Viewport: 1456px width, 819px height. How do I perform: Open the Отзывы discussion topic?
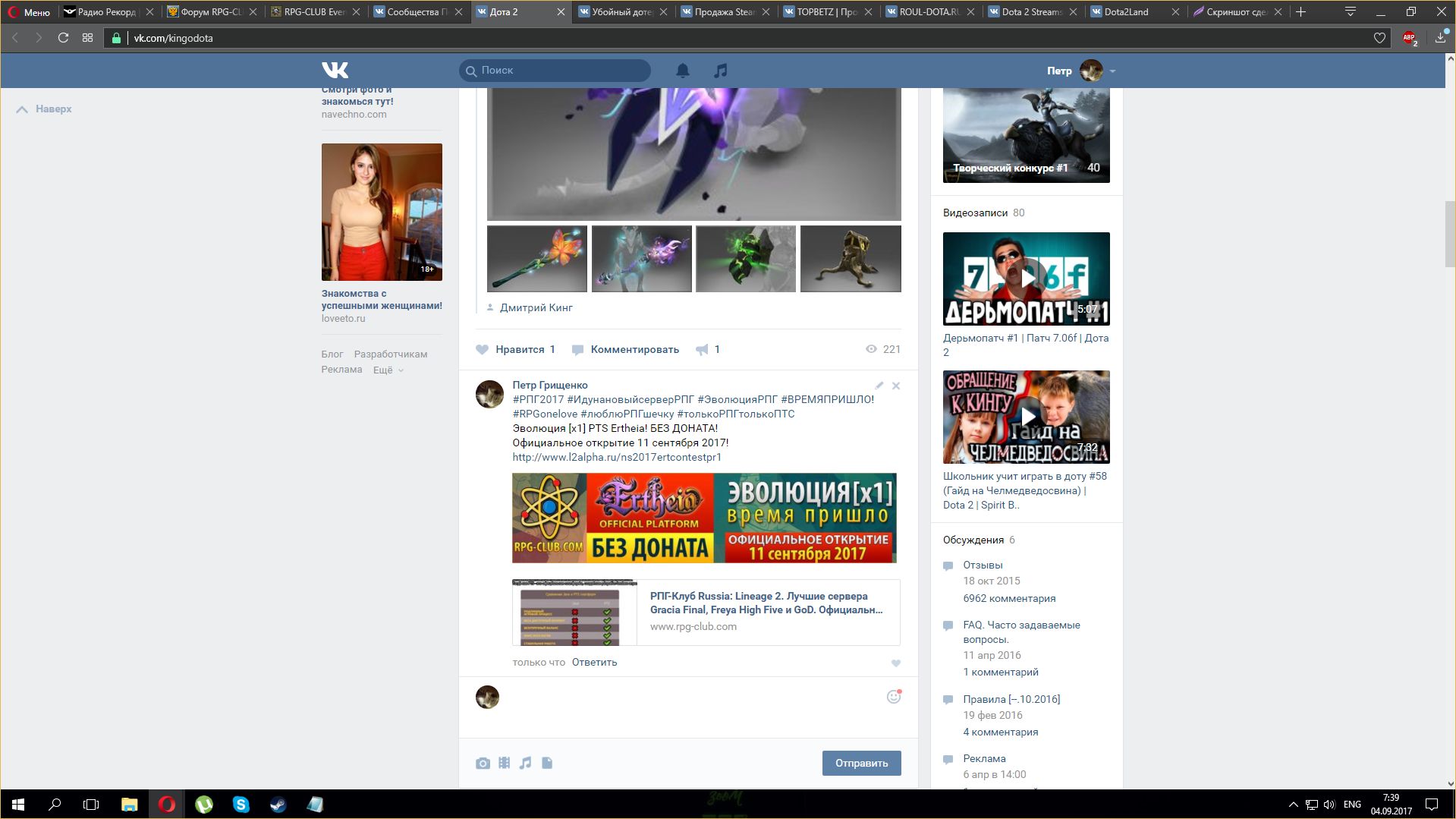983,565
